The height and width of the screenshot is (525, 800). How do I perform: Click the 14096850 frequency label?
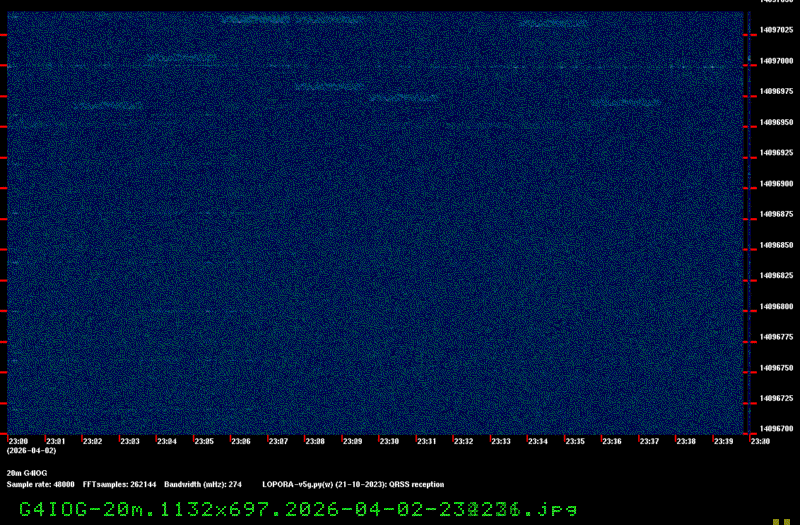(x=776, y=245)
